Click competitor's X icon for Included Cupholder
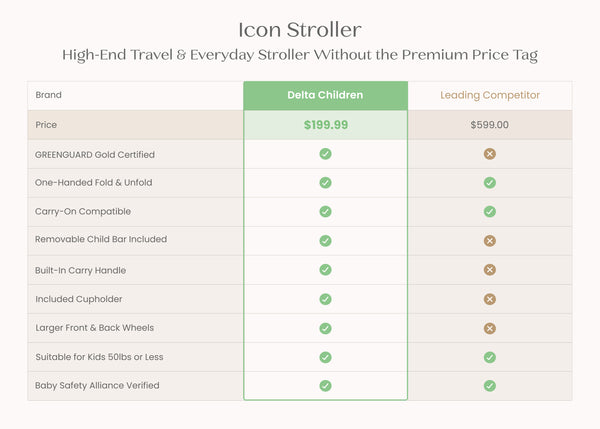The image size is (600, 429). pos(490,299)
